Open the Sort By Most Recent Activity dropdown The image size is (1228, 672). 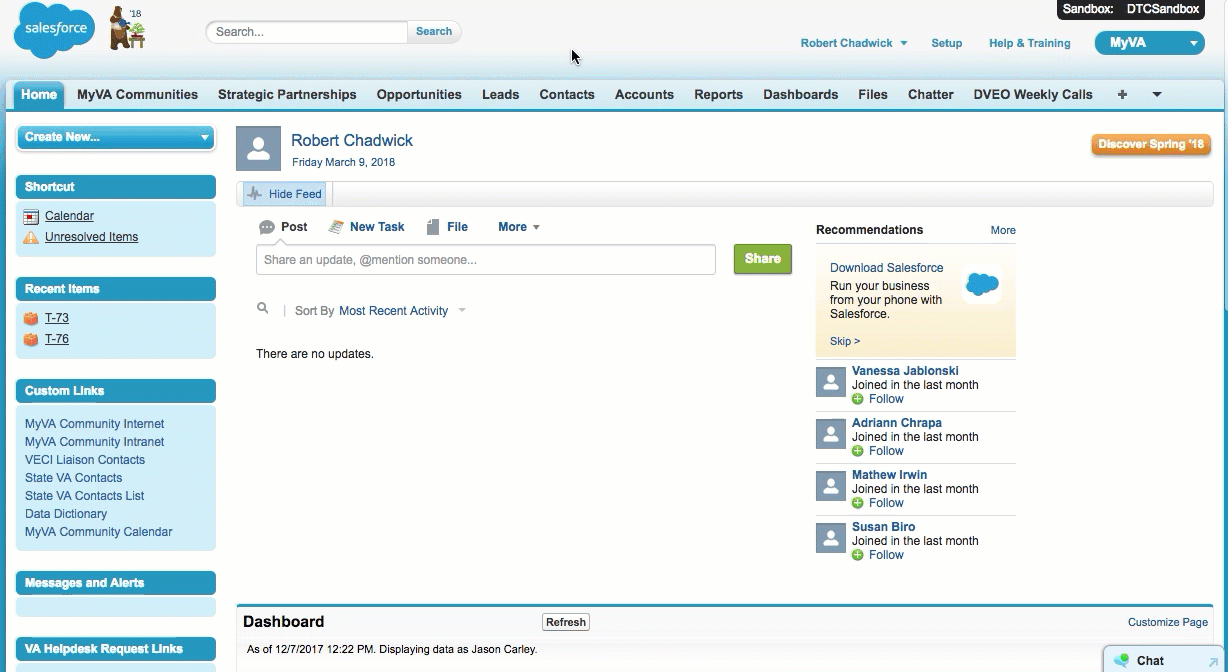pyautogui.click(x=403, y=311)
